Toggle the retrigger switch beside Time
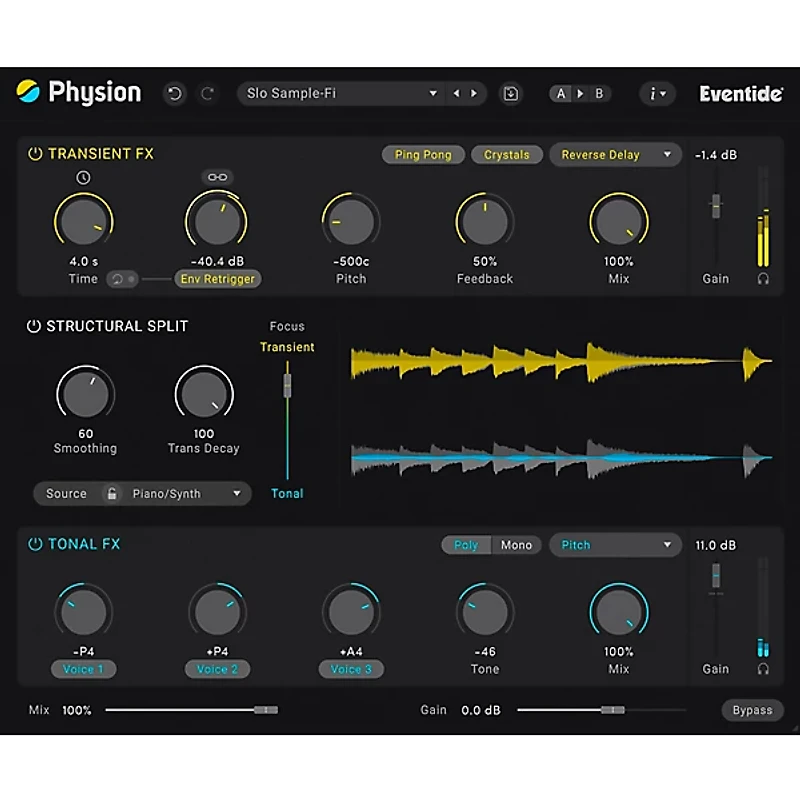This screenshot has width=800, height=800. click(x=122, y=279)
